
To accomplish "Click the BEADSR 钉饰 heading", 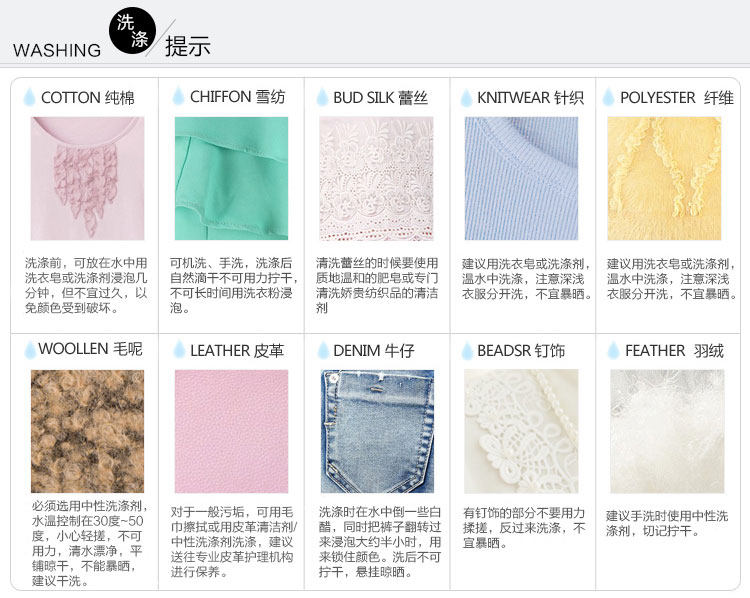I will [x=521, y=351].
